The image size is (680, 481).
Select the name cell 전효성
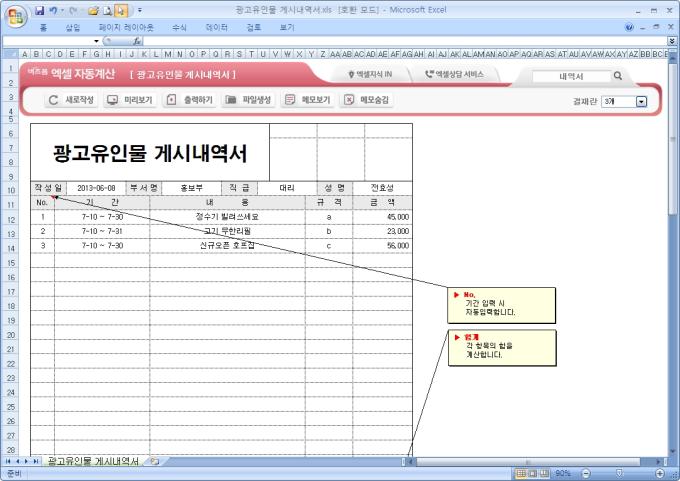(x=382, y=188)
